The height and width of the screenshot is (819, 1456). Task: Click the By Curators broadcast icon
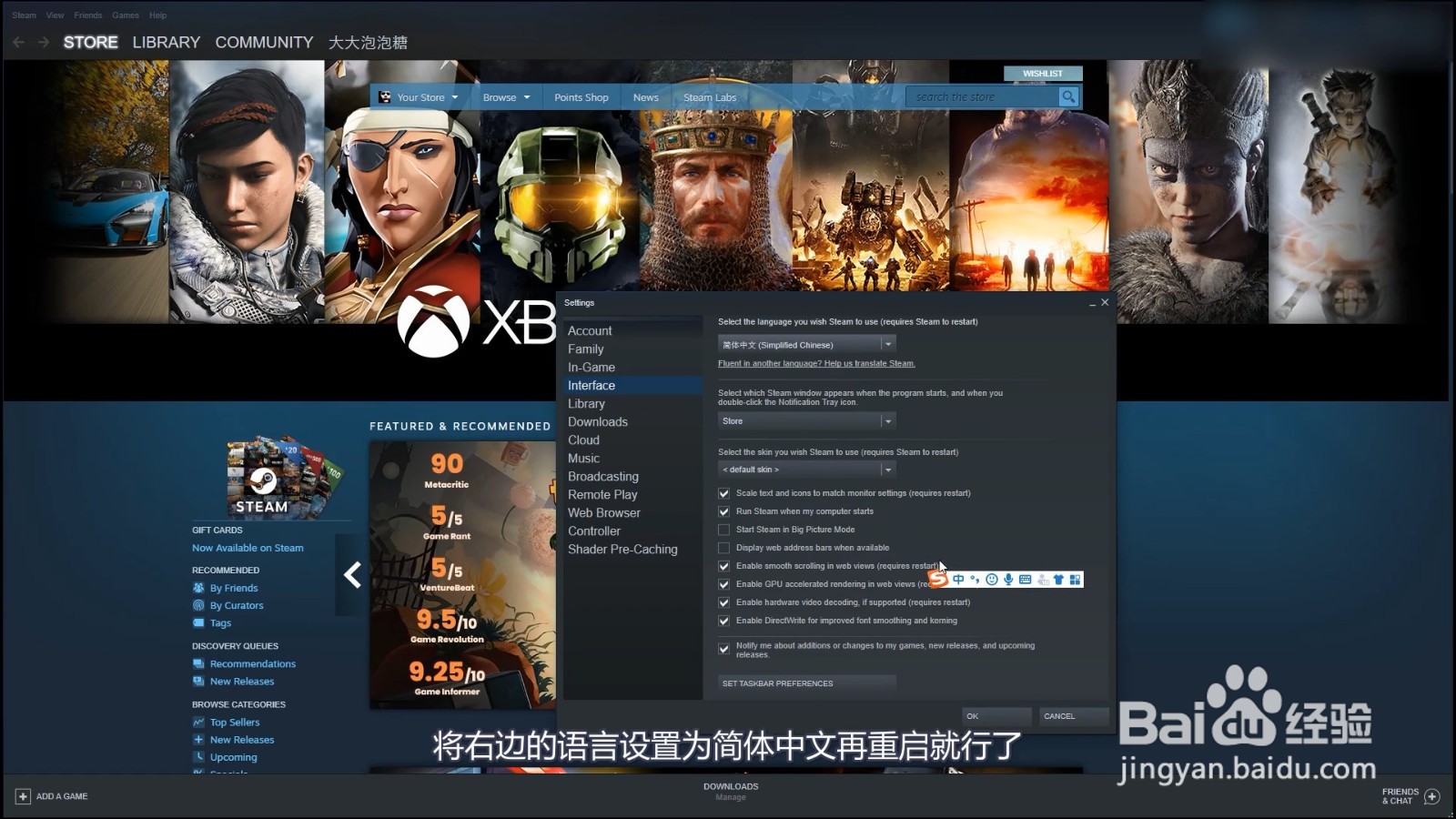pos(198,605)
